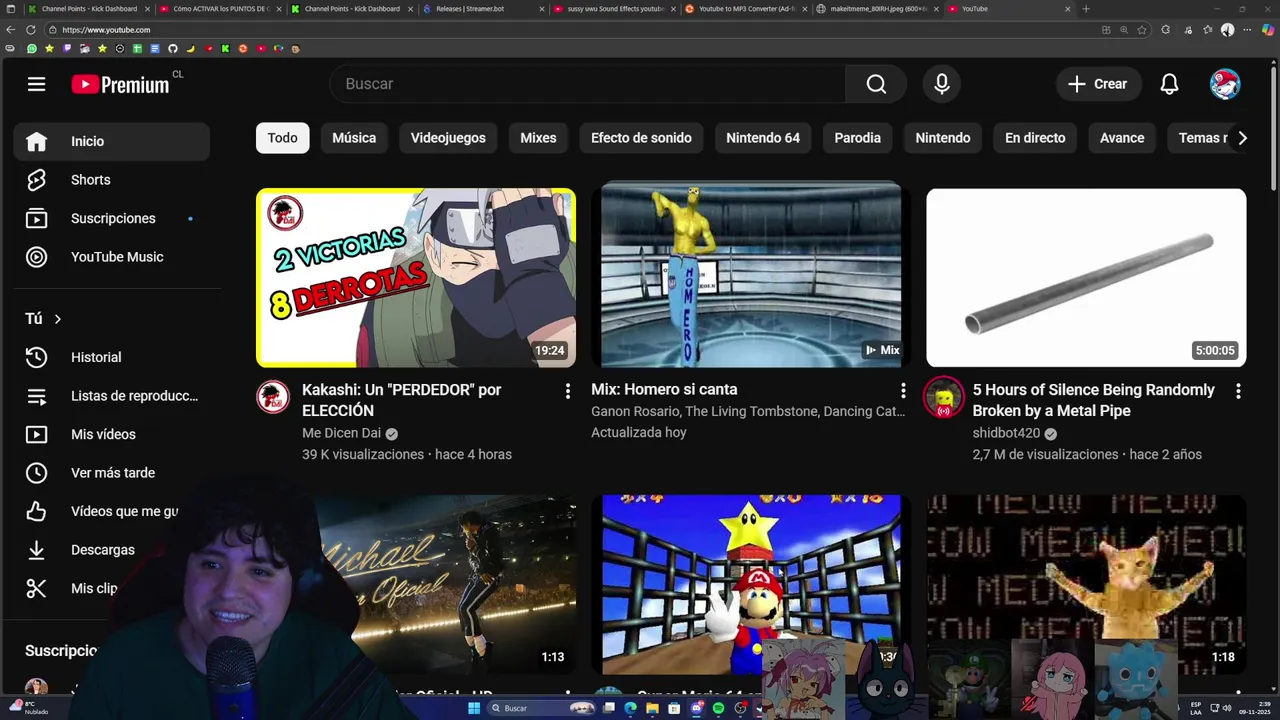Select the Videojuegos filter chip
Viewport: 1280px width, 720px height.
pos(448,138)
